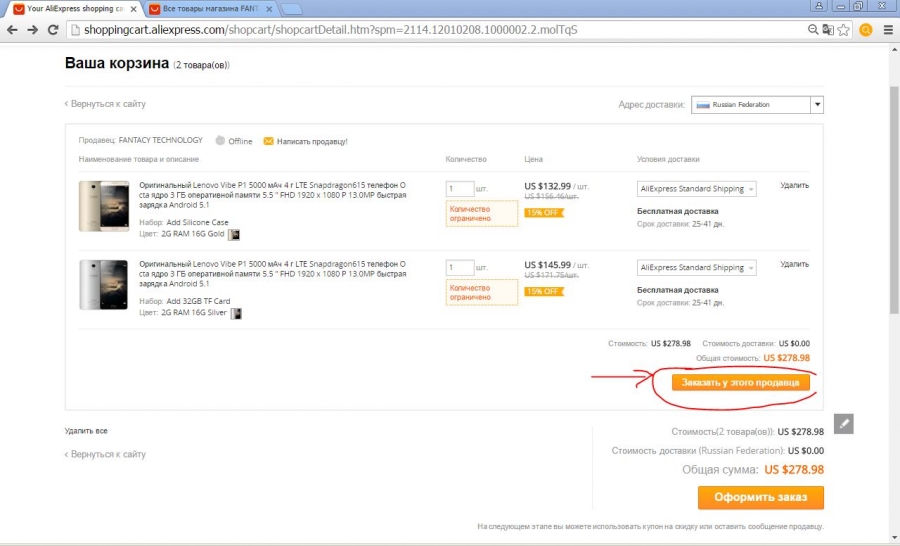This screenshot has width=900, height=546.
Task: Open the FANTACY TECHNOLOGY seller name
Action: tap(161, 140)
